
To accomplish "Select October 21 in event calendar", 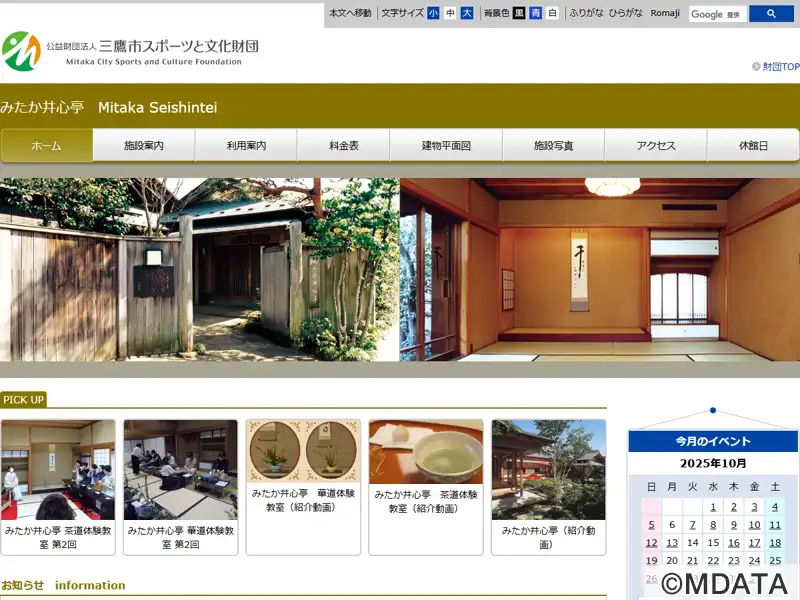I will point(692,561).
